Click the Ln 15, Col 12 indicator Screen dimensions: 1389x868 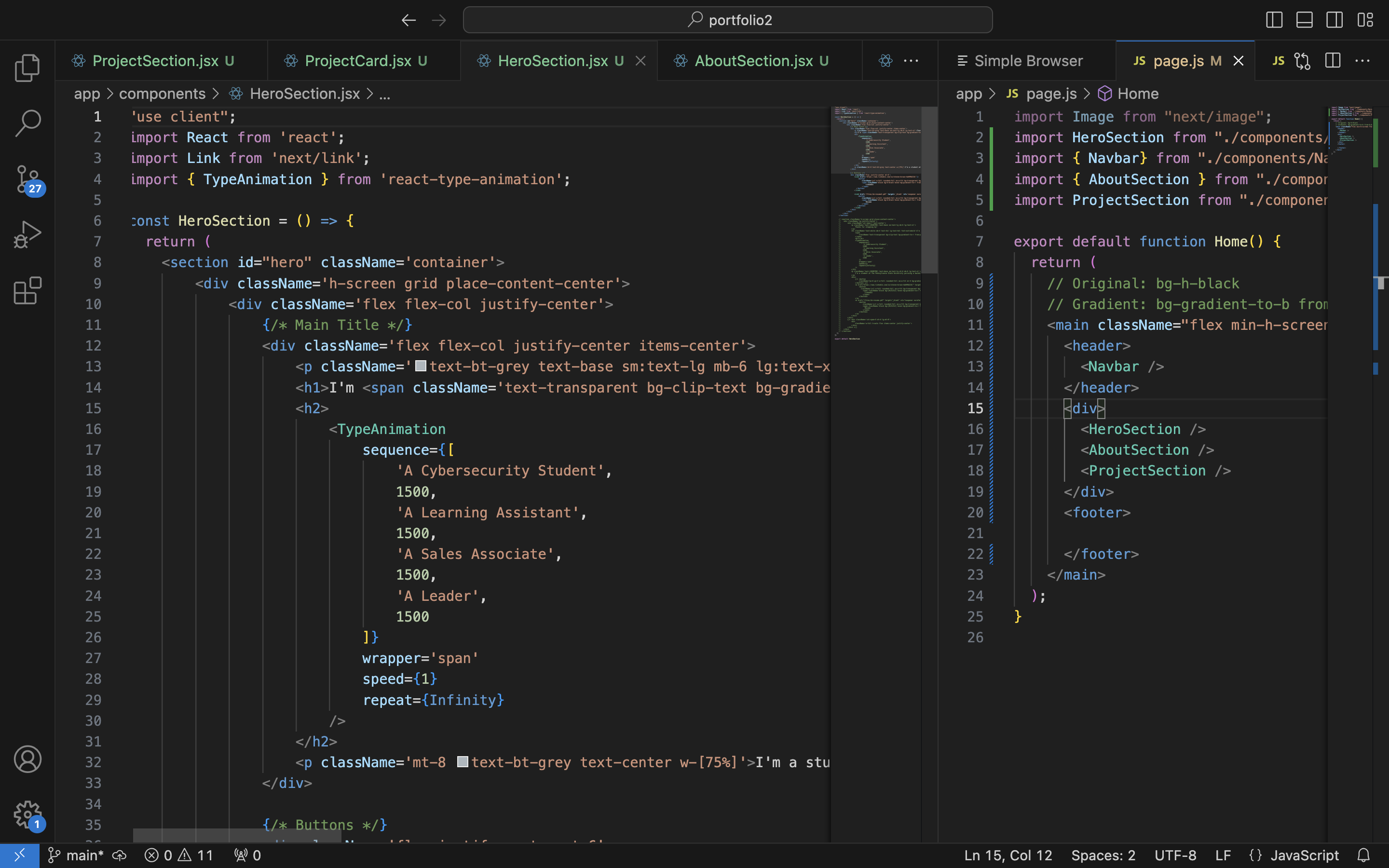click(1008, 855)
